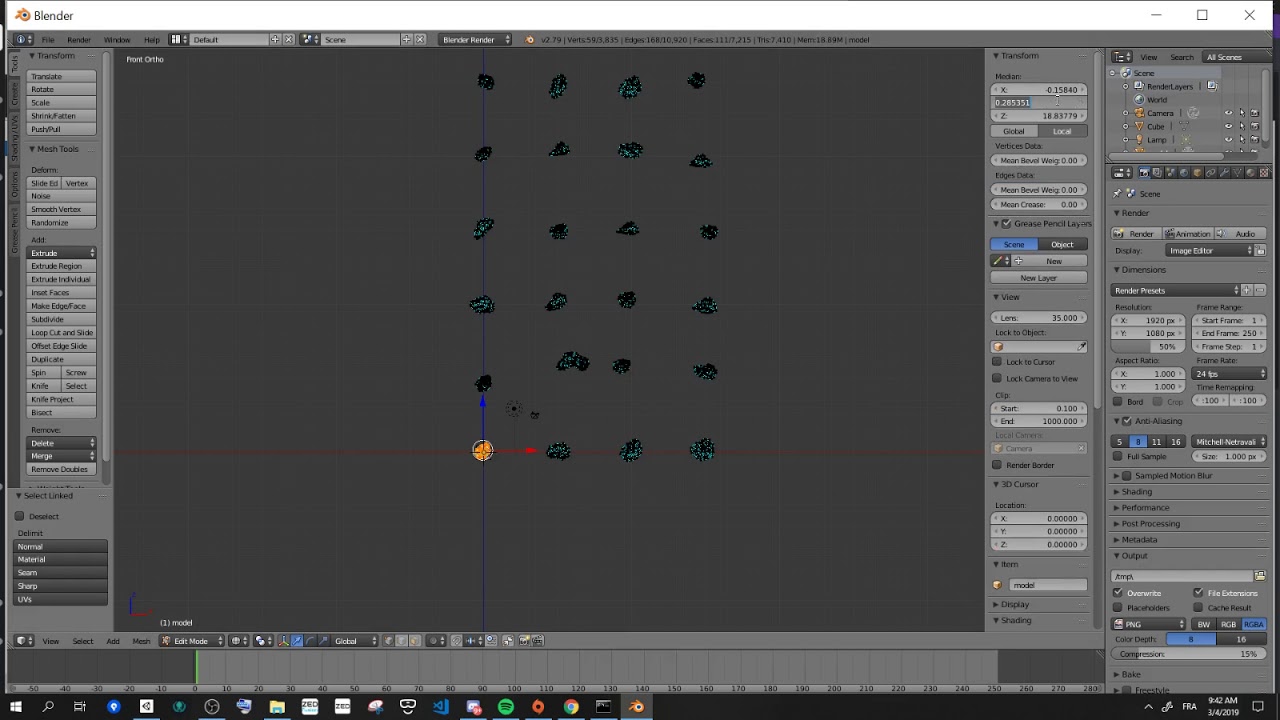Open Visual Studio Code from the taskbar
Screen dimensions: 1280x720
pos(440,707)
